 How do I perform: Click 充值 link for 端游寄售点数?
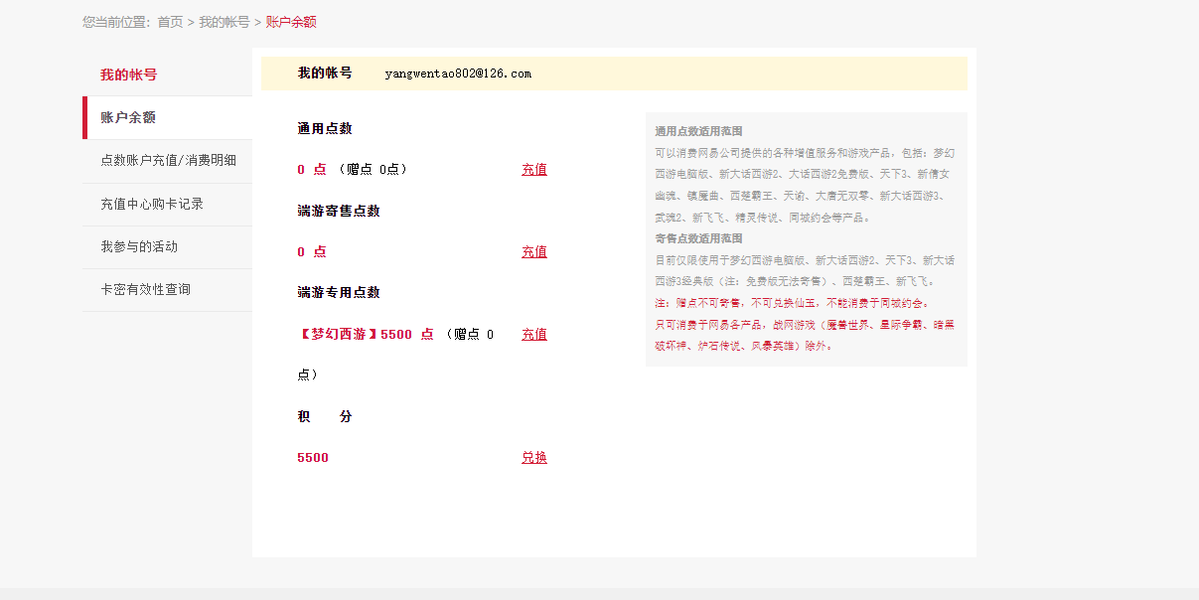coord(534,251)
